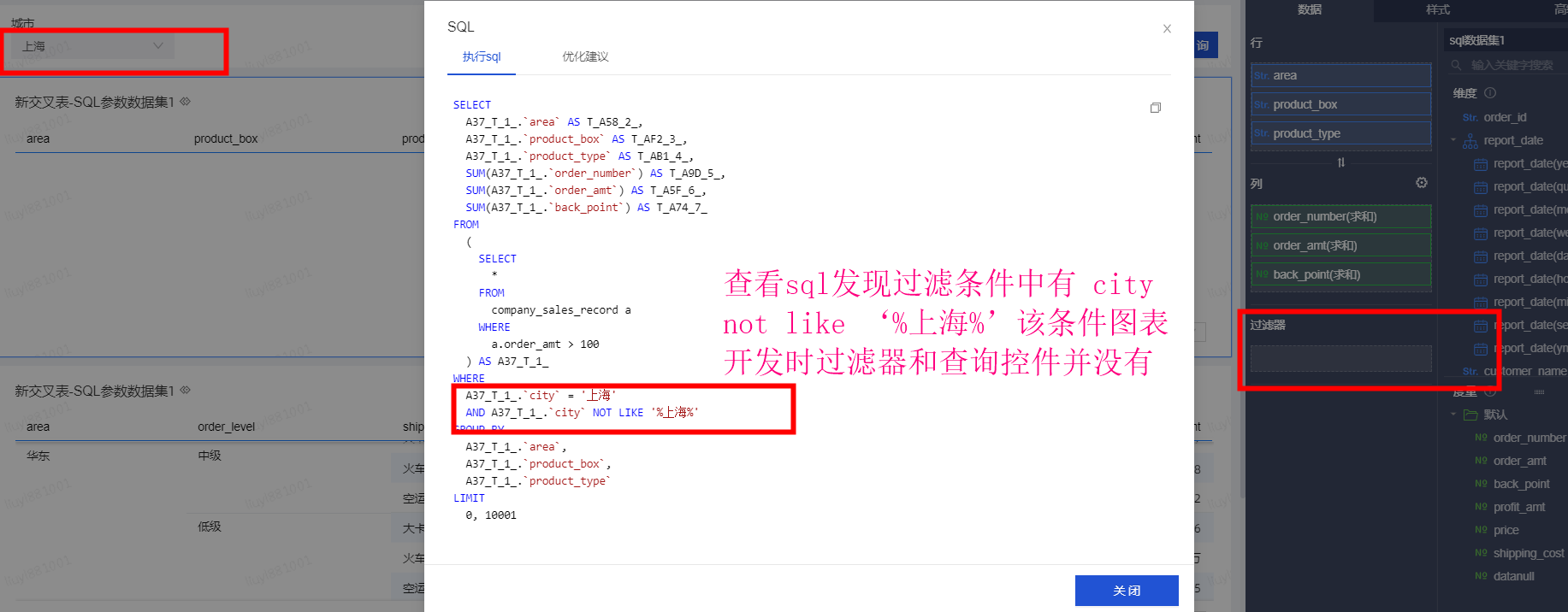The image size is (1568, 612).
Task: Close the SQL dialog with the X icon
Action: click(1167, 29)
